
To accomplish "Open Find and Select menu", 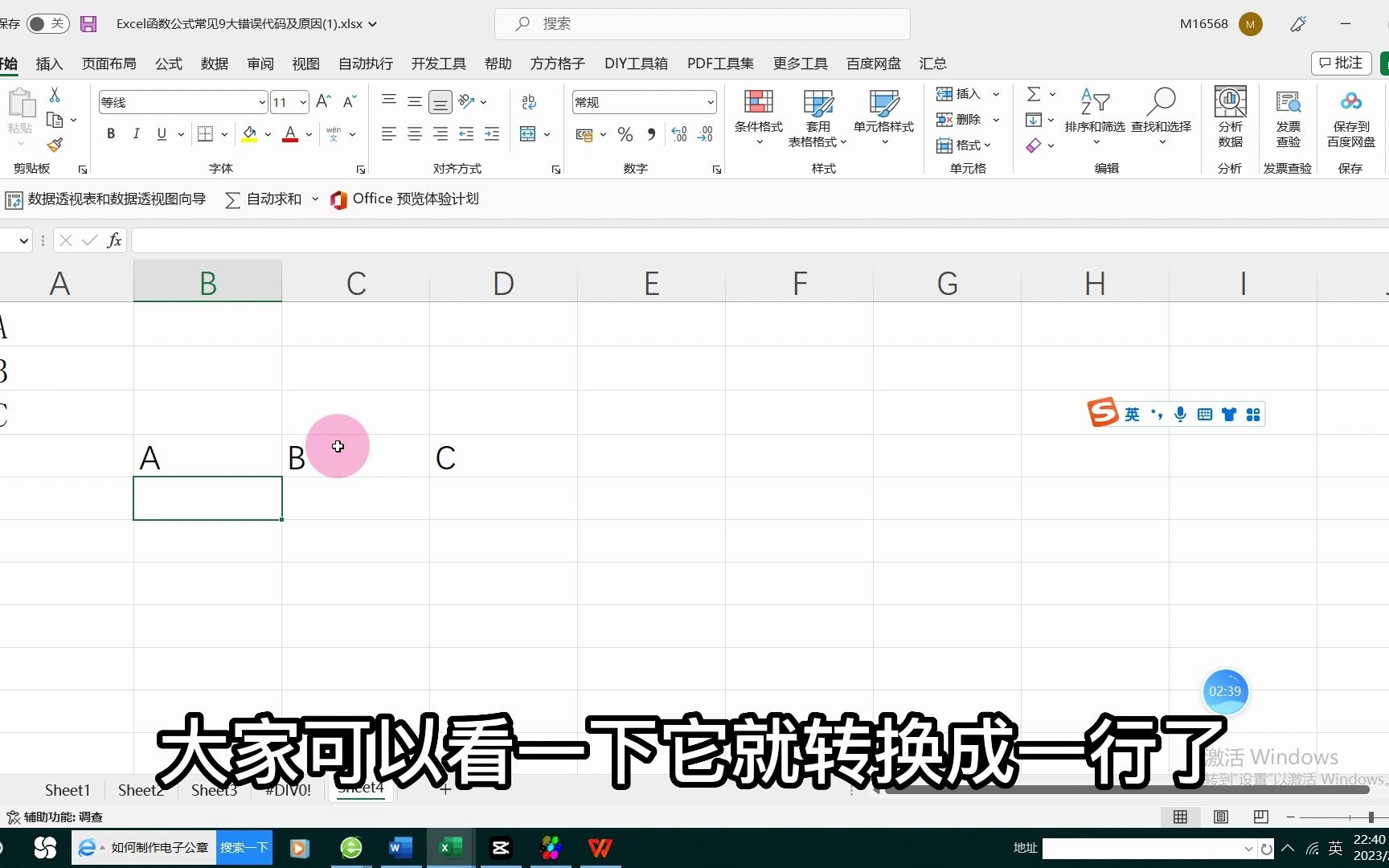I will (1162, 117).
